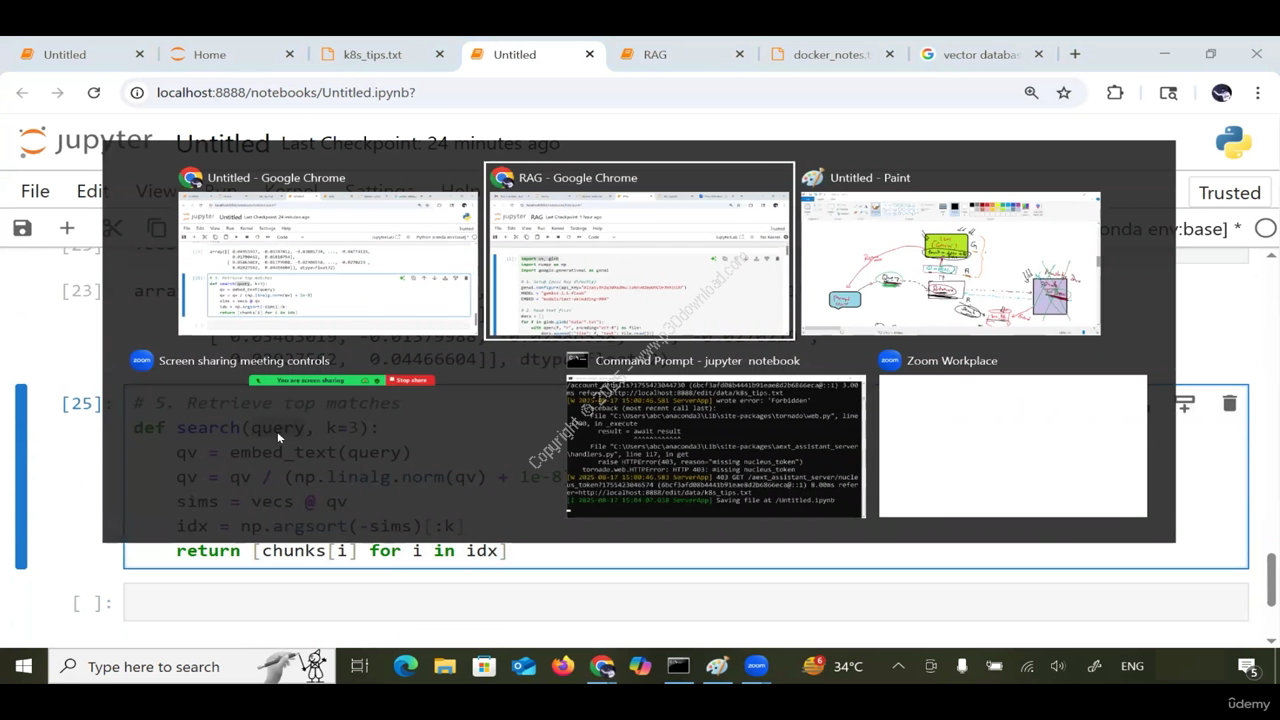Screen dimensions: 1280x720
Task: Open Paint from the taskbar
Action: pos(718,666)
